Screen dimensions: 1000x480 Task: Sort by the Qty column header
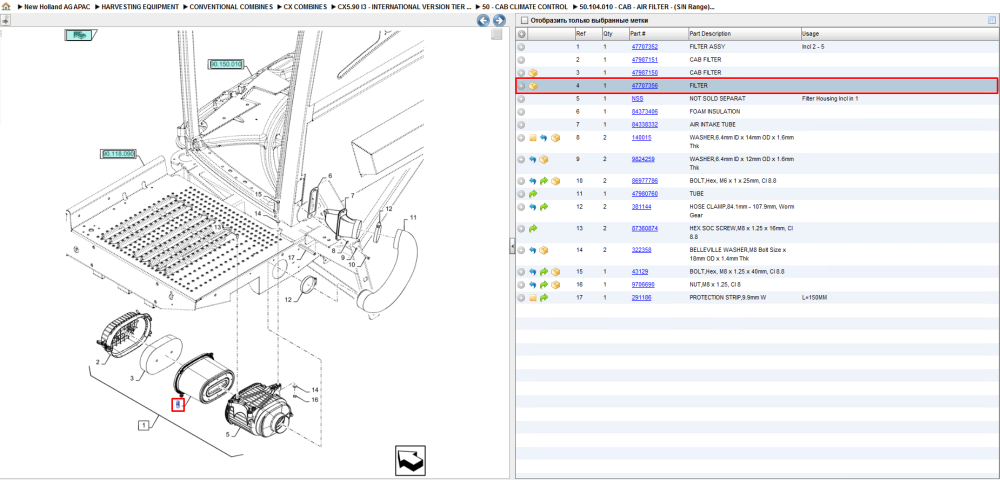pos(607,34)
